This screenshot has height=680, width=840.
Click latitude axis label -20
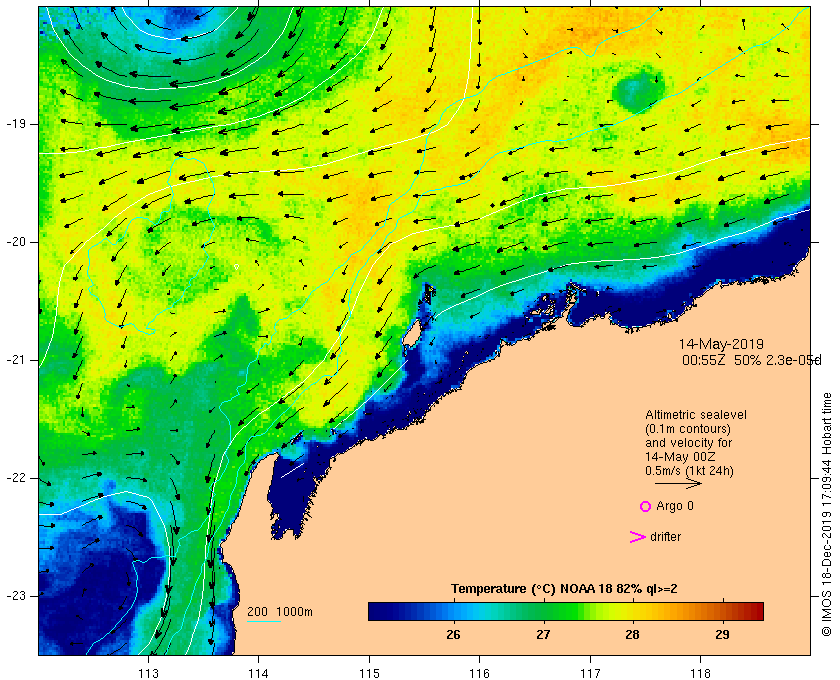point(16,242)
